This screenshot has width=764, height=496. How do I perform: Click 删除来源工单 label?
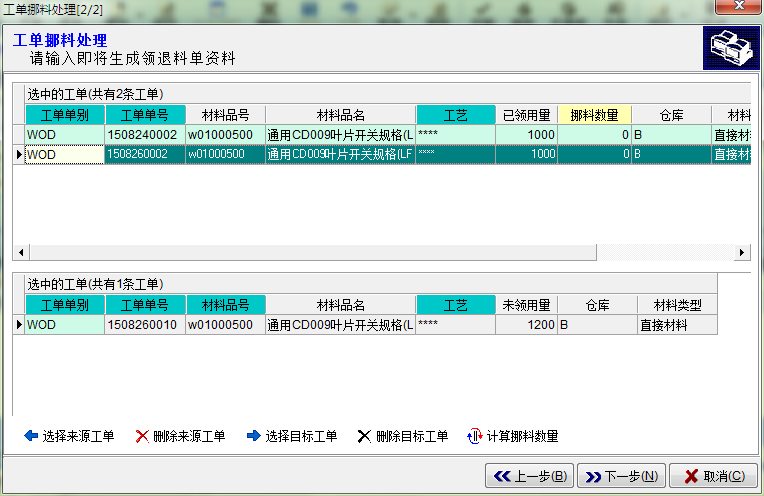[189, 436]
